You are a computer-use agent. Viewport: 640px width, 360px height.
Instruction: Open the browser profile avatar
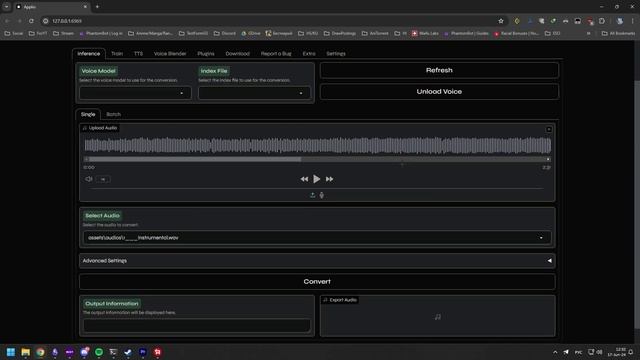(x=620, y=21)
